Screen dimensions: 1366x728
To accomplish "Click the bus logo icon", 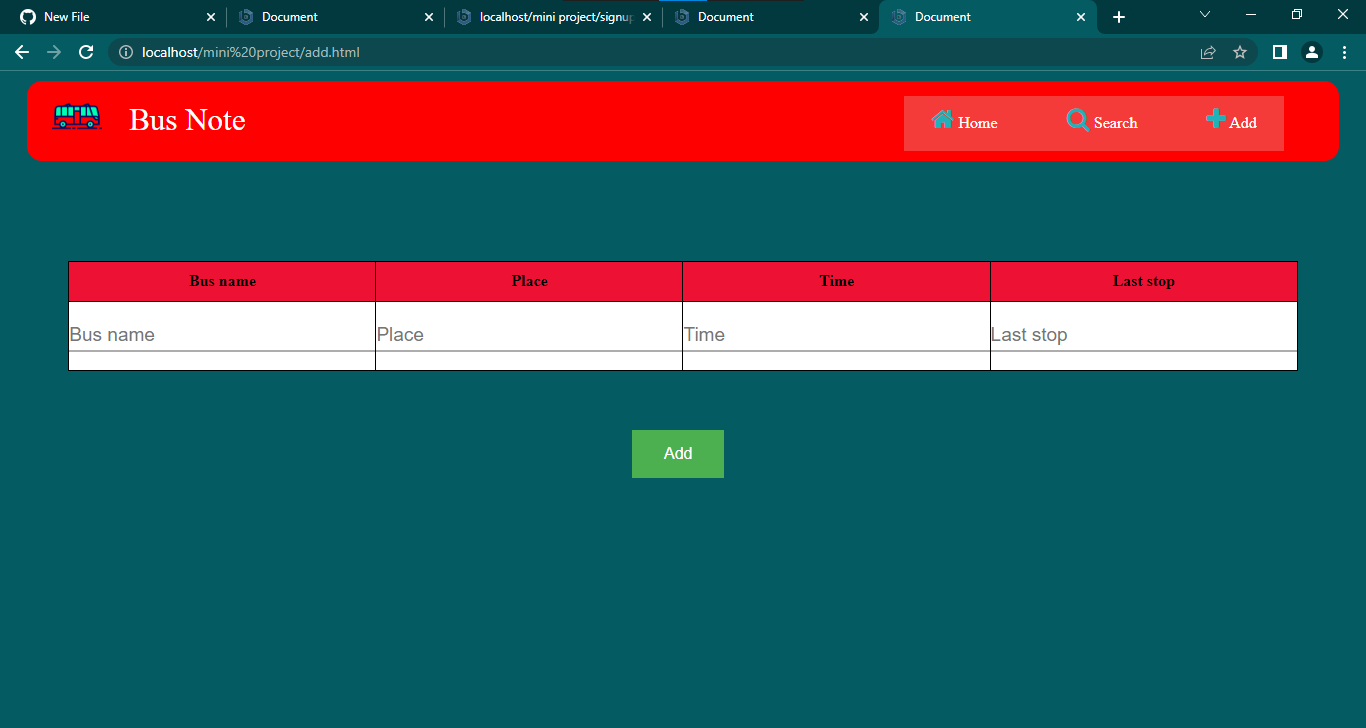I will (x=76, y=117).
